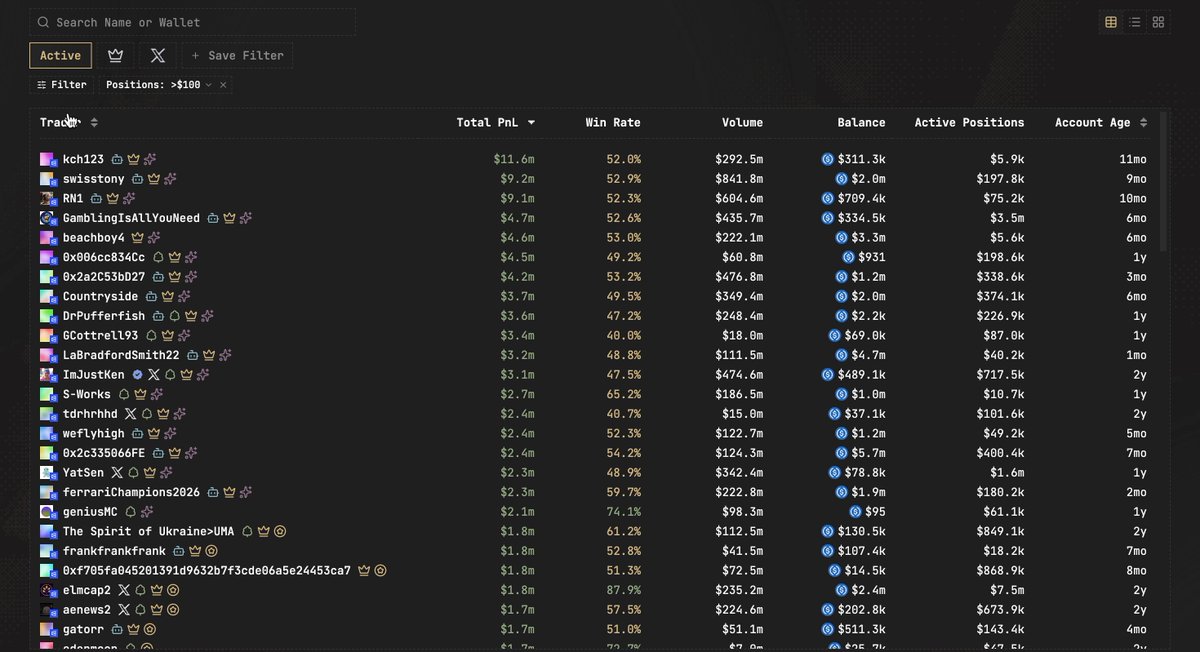
Task: Click geniusMC's 74.1% win rate
Action: tap(623, 511)
